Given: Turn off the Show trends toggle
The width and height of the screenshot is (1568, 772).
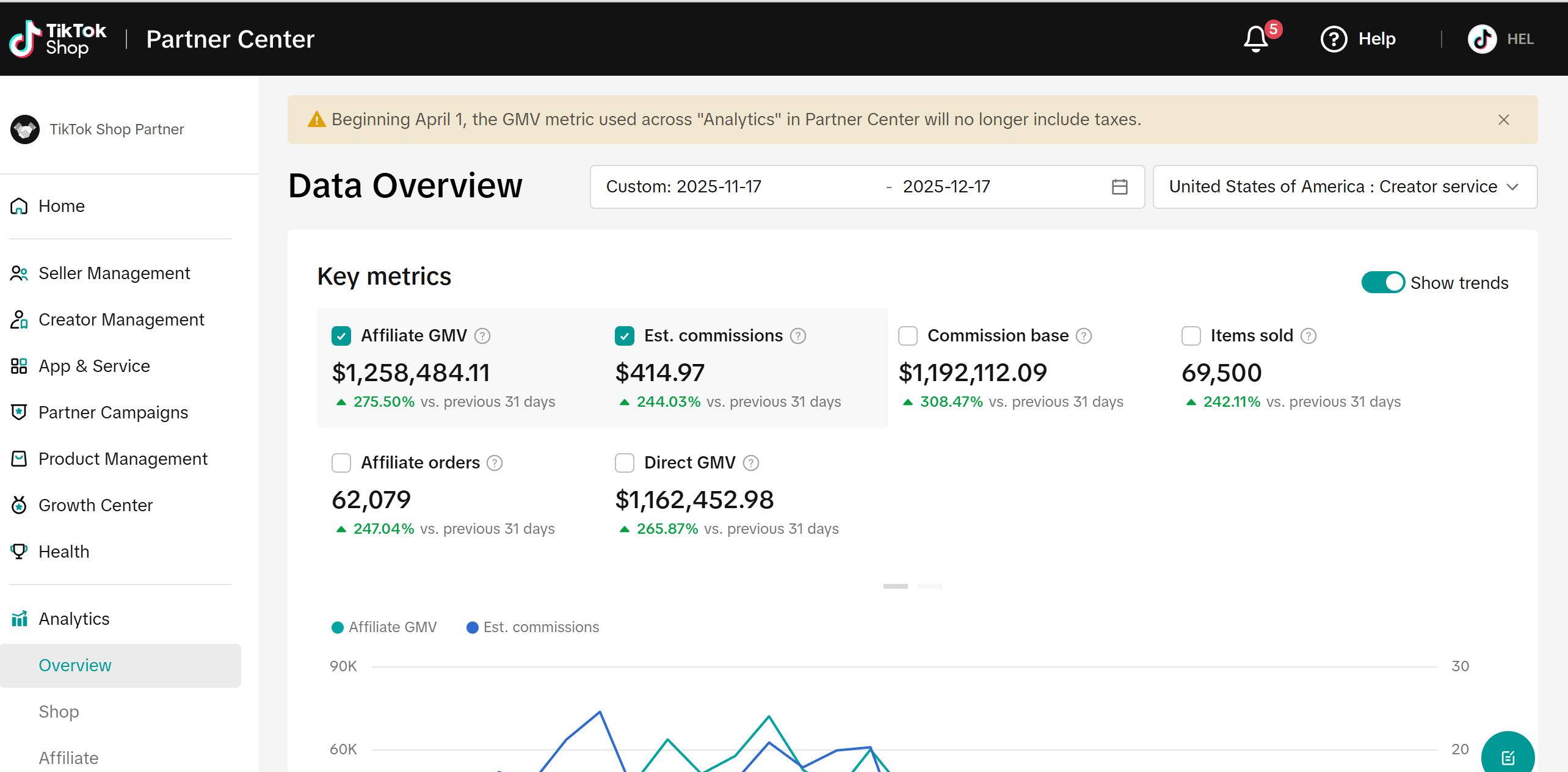Looking at the screenshot, I should pyautogui.click(x=1383, y=283).
